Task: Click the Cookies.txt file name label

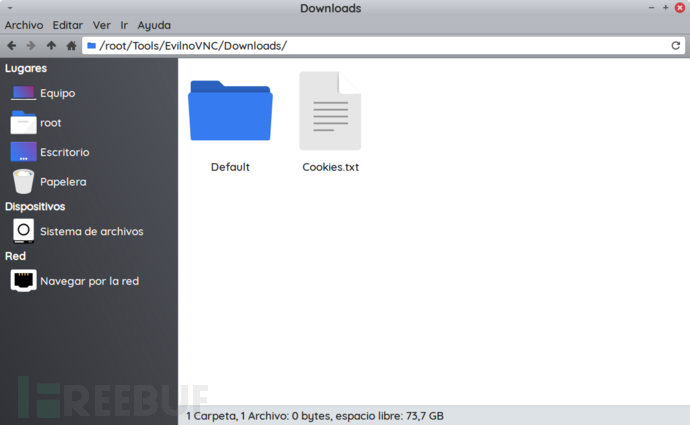Action: point(330,167)
